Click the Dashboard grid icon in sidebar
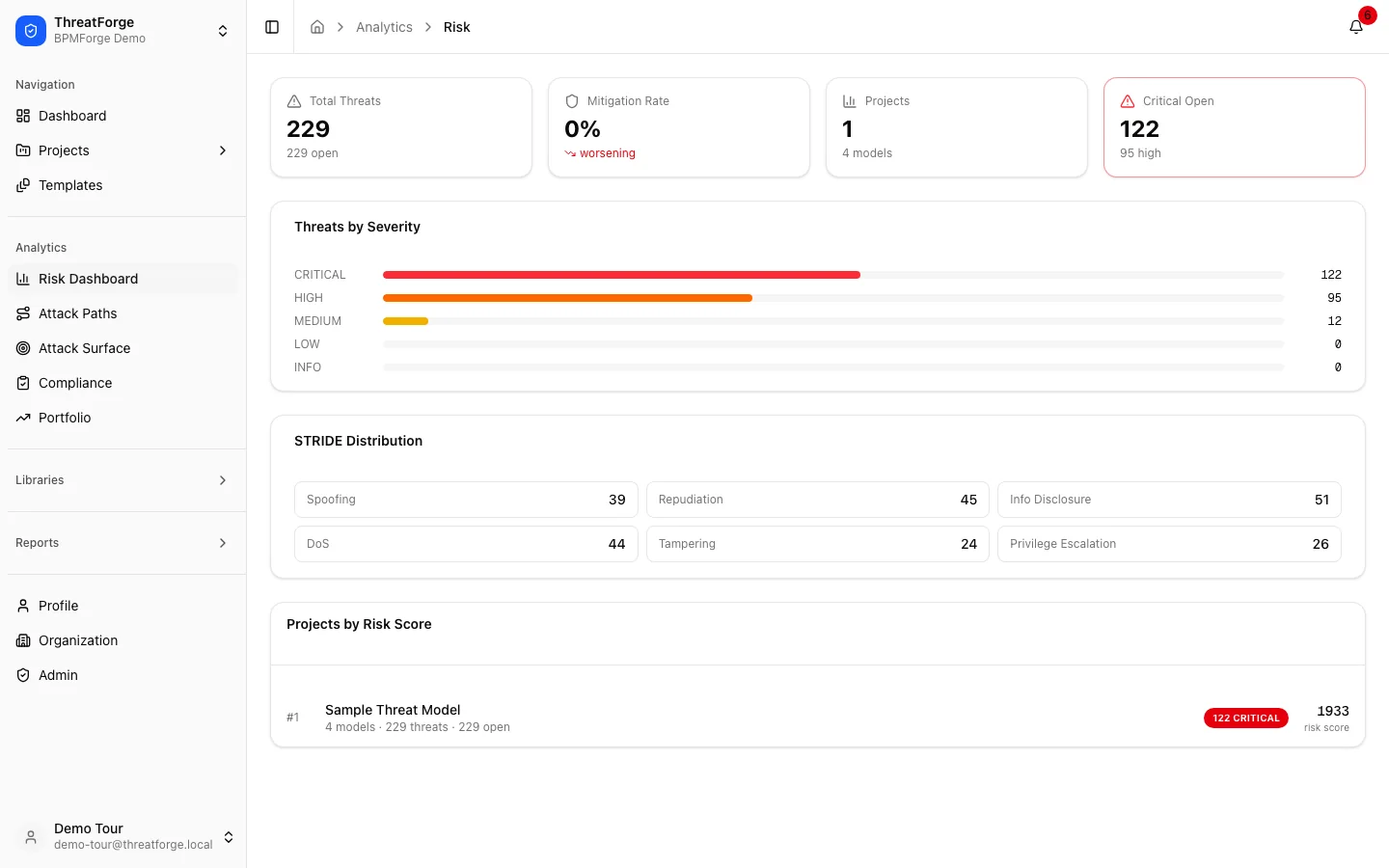 tap(23, 116)
